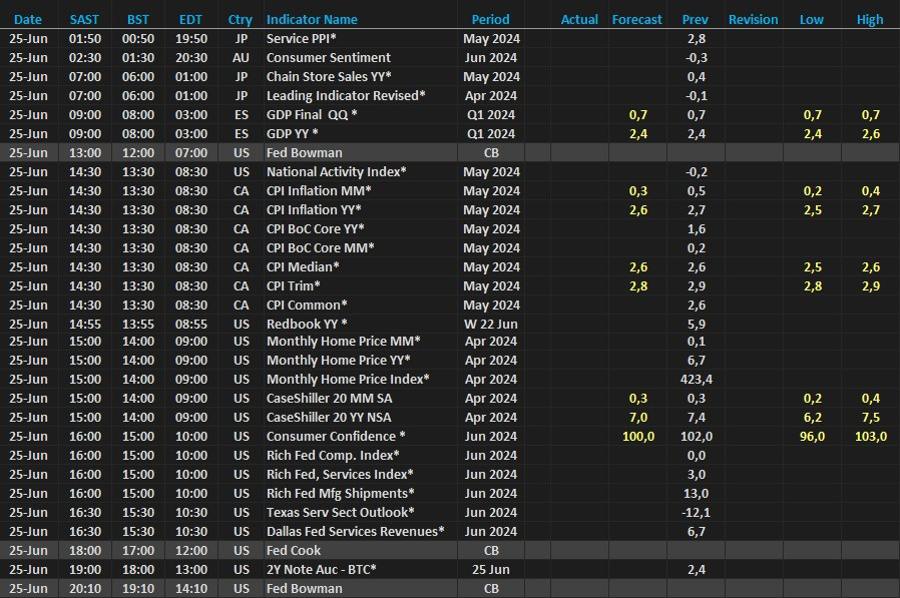The image size is (900, 598).
Task: Select Dallas Fed Services Revenues* cell
Action: pyautogui.click(x=355, y=531)
